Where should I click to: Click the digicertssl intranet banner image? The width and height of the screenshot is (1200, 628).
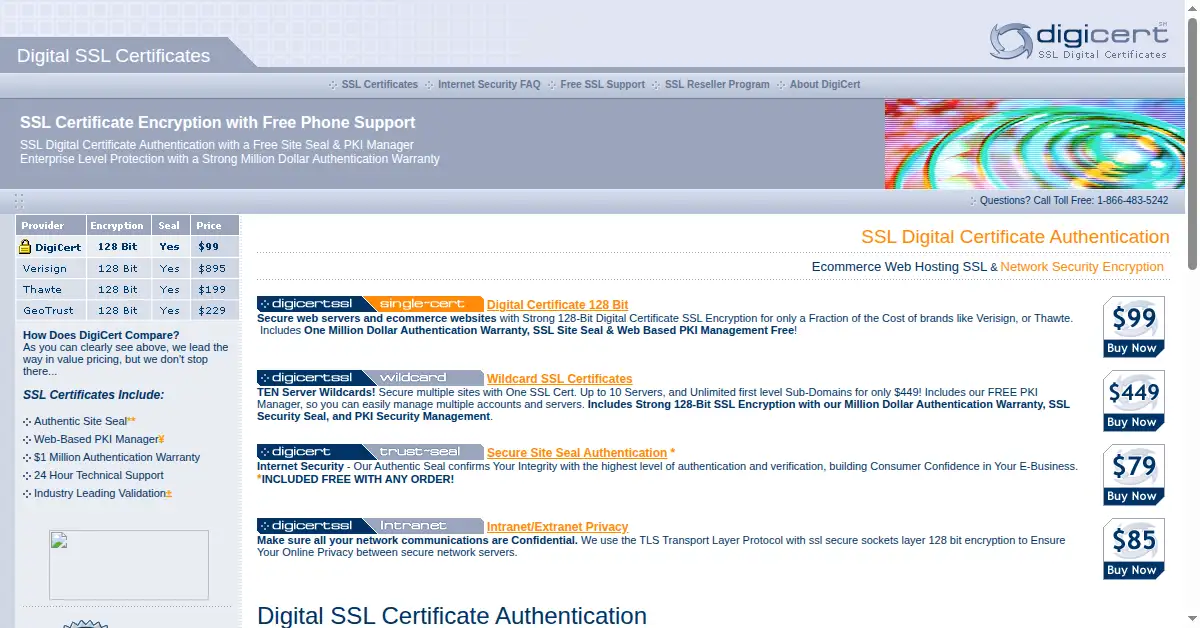pos(370,526)
